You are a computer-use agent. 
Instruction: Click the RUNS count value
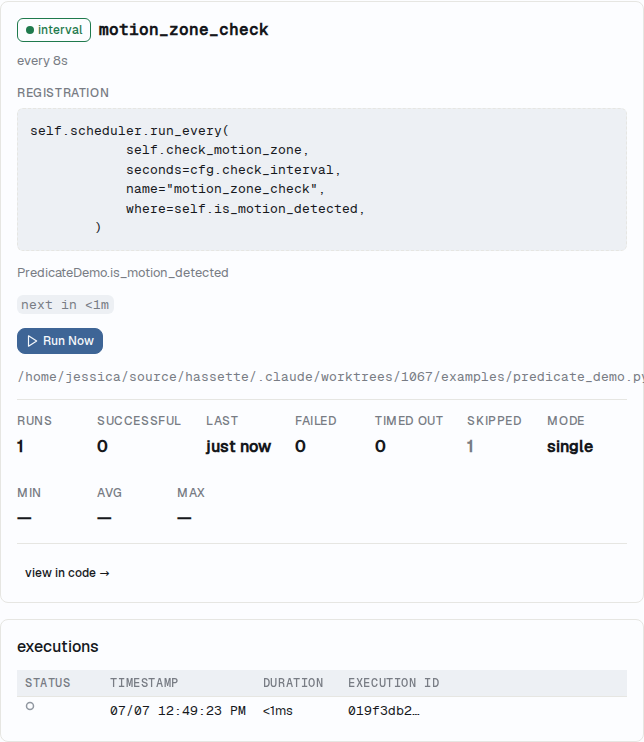[x=20, y=446]
